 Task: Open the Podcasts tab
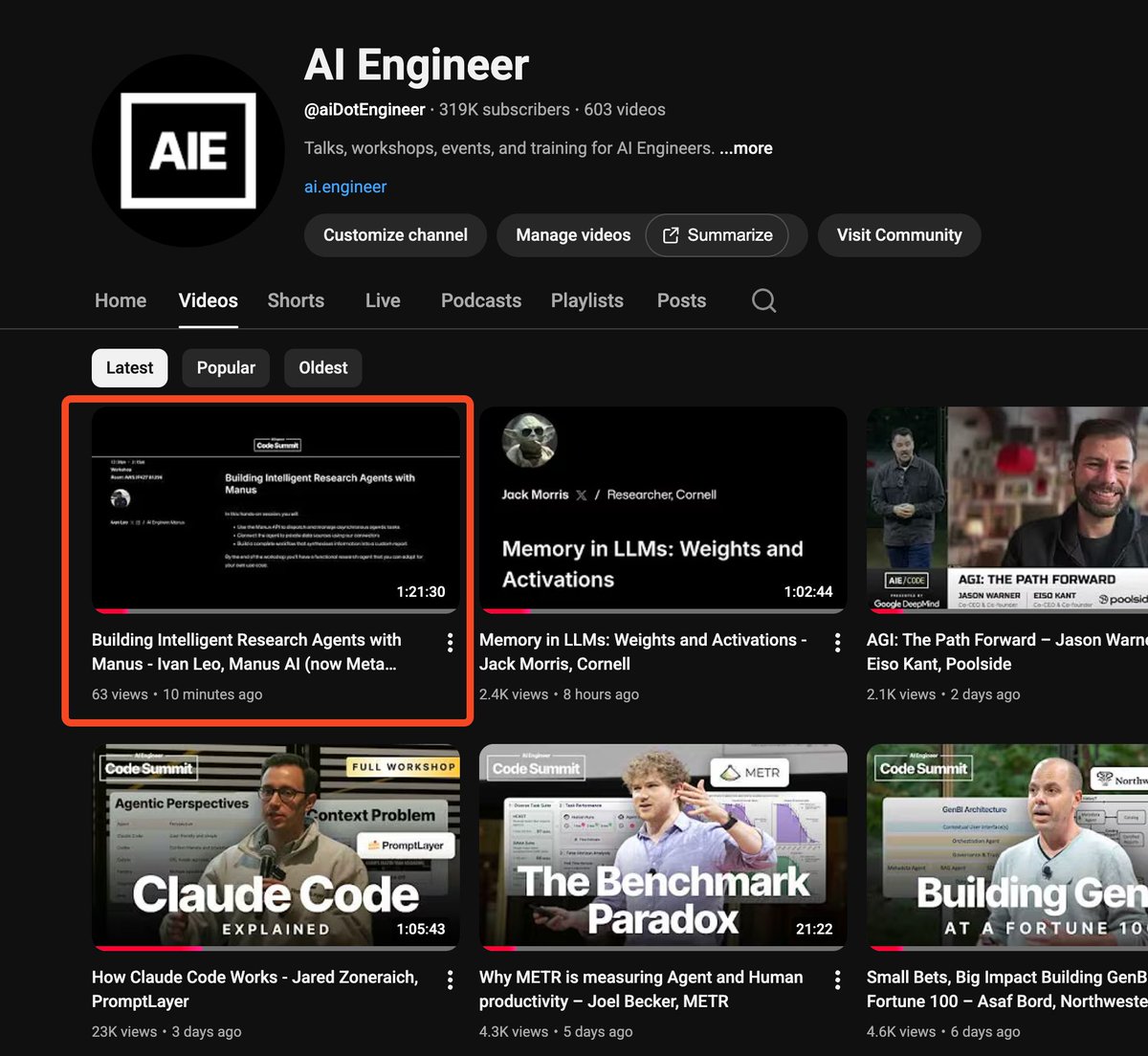(481, 300)
